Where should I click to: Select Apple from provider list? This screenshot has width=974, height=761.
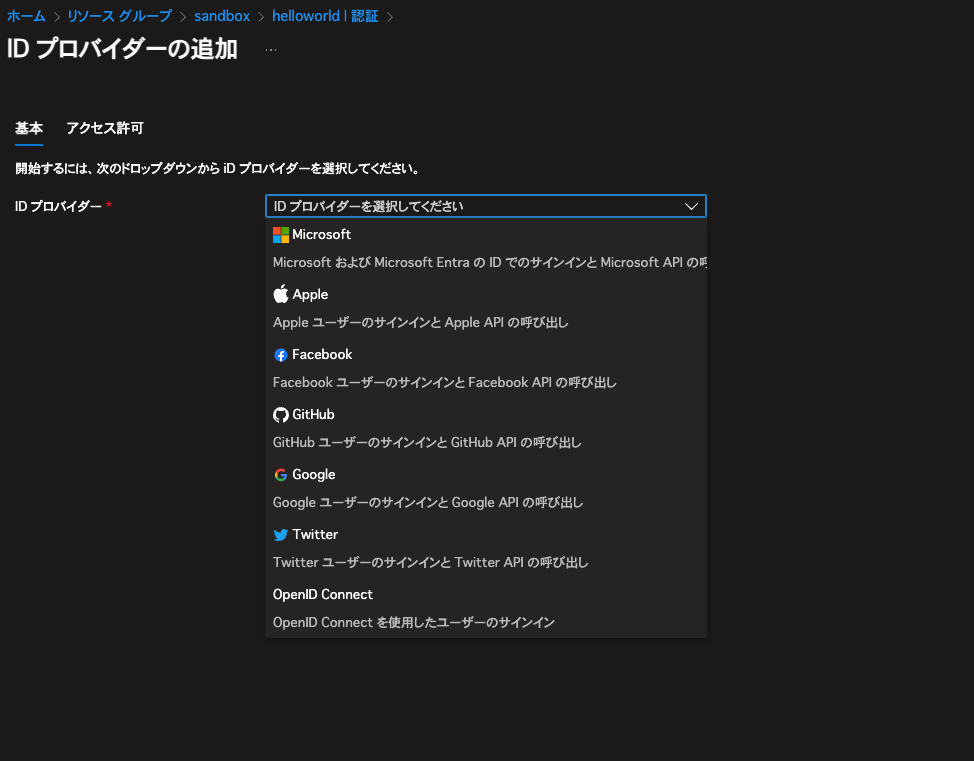[x=486, y=309]
